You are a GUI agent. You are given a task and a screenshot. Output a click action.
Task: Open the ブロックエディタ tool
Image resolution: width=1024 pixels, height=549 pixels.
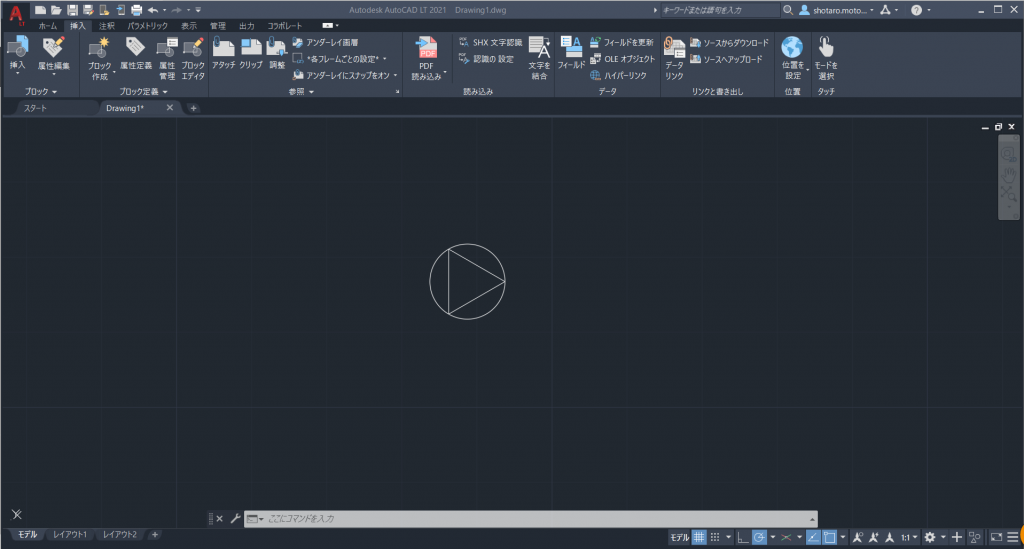[193, 58]
